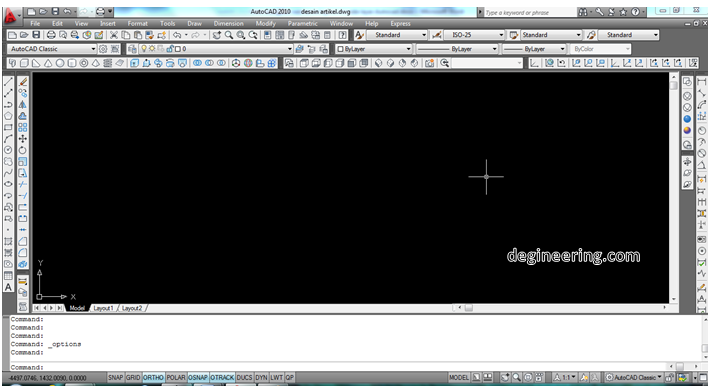This screenshot has width=711, height=390.
Task: Toggle OSNAP in status bar
Action: (x=198, y=377)
